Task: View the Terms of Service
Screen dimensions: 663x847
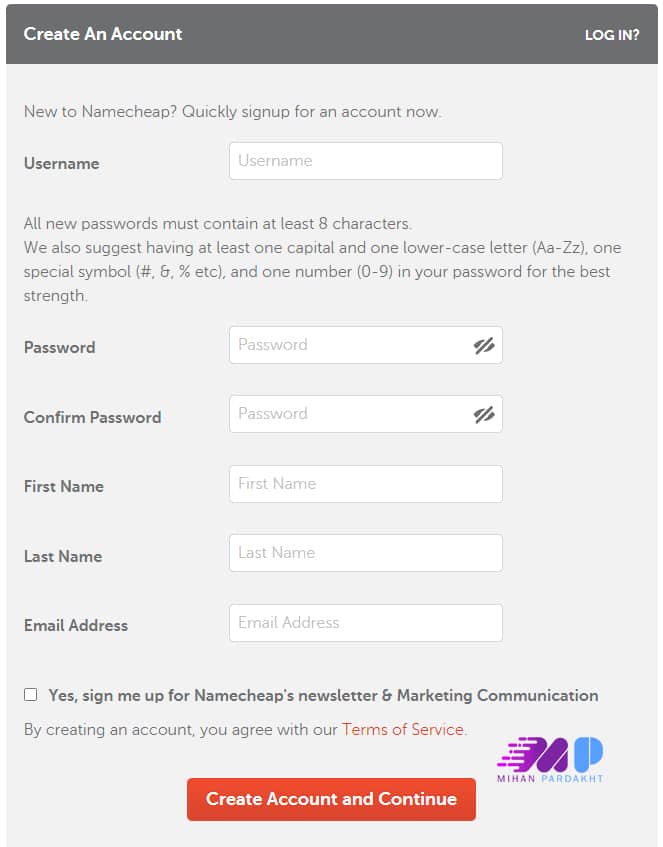Action: coord(403,730)
